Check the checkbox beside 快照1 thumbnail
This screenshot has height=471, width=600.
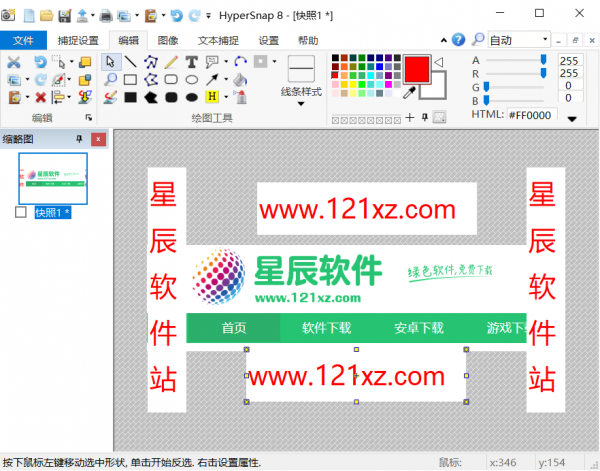pyautogui.click(x=22, y=213)
